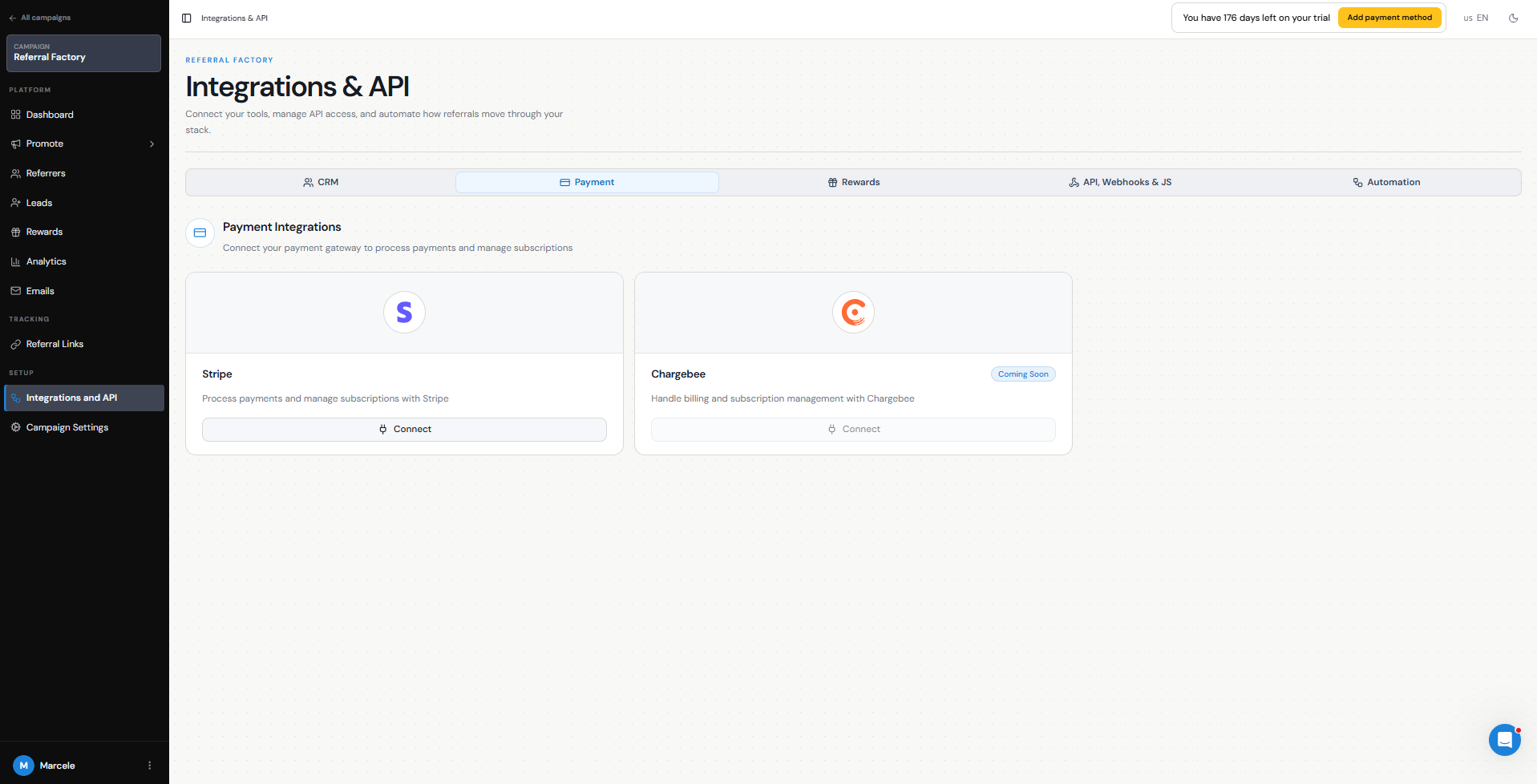Click Add payment method button
This screenshot has width=1537, height=784.
click(1389, 18)
